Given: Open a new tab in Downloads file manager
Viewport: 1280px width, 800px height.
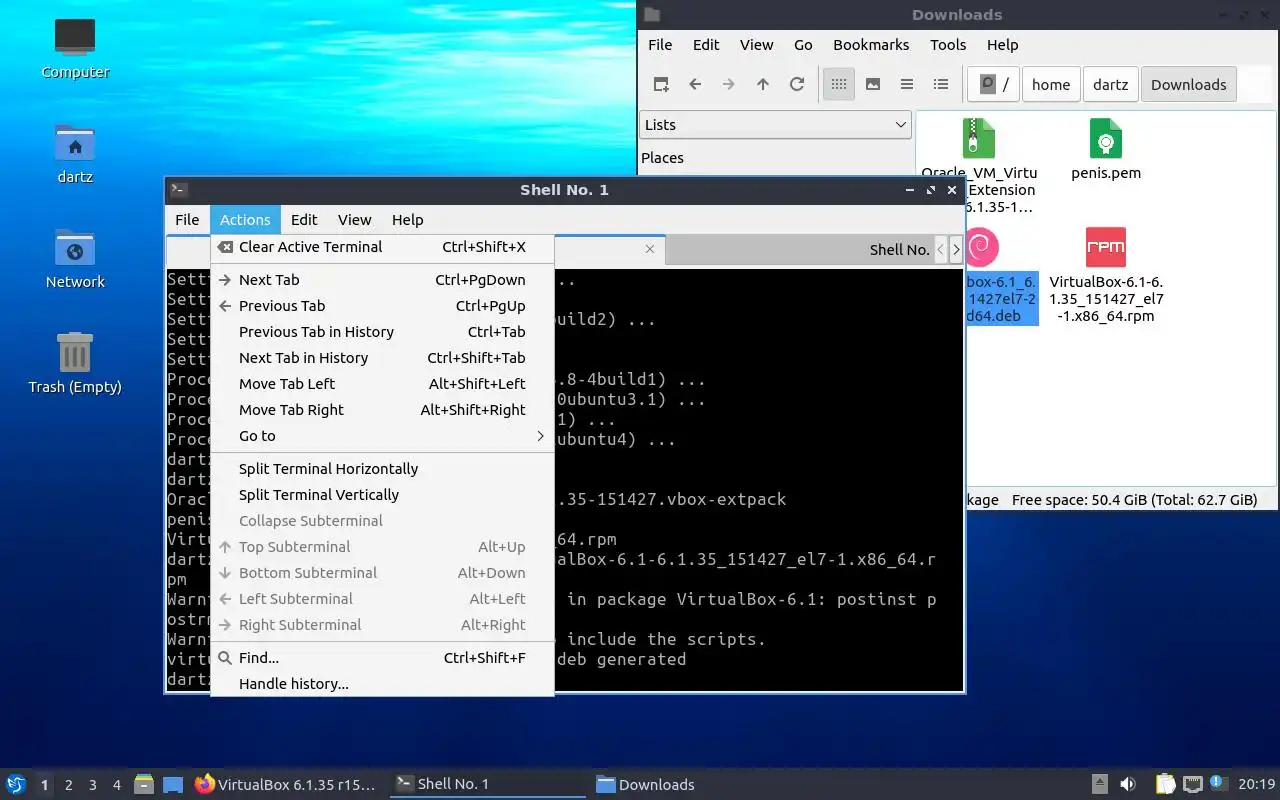Looking at the screenshot, I should coord(661,84).
